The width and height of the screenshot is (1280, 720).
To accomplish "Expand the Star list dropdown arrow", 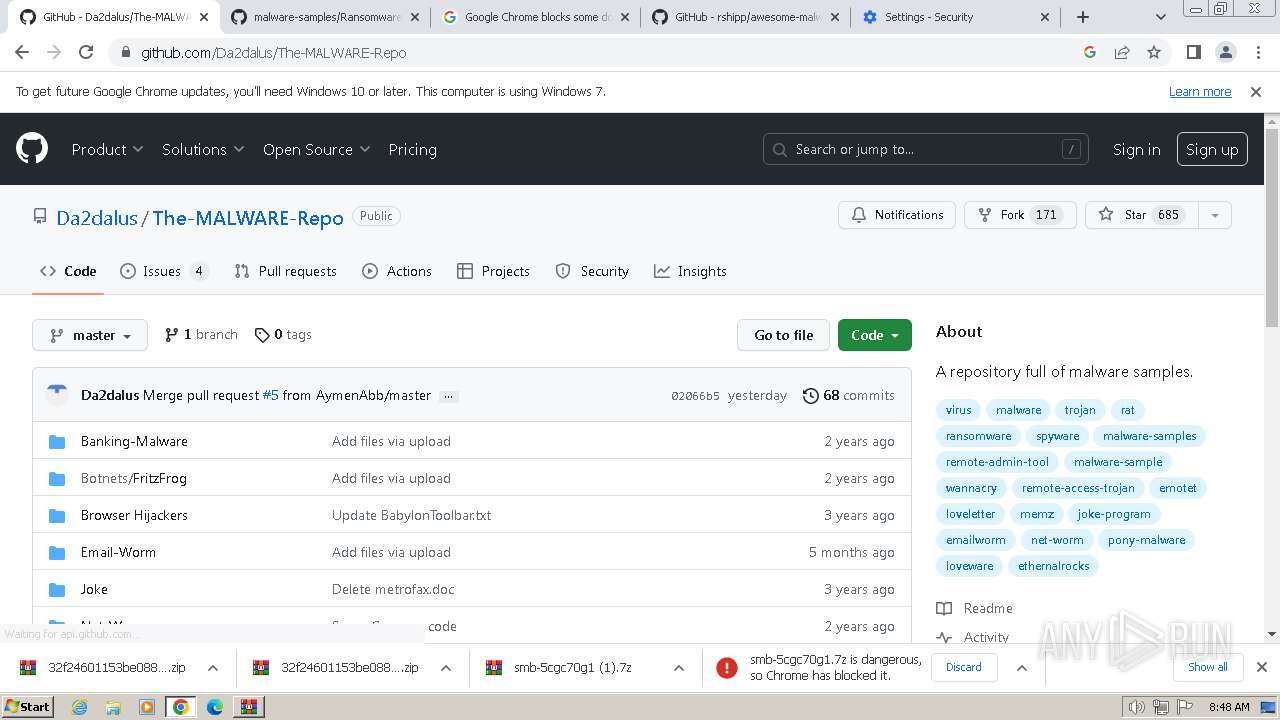I will 1215,215.
